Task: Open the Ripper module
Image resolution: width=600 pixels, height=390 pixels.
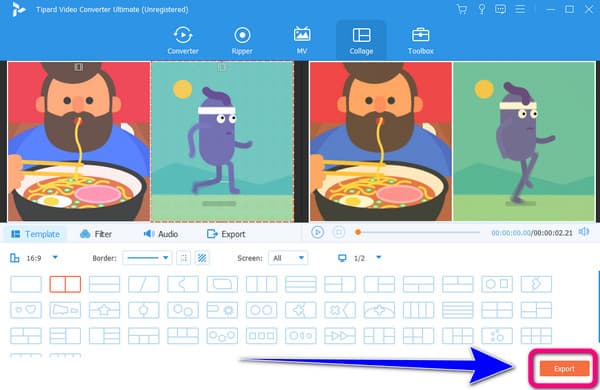Action: click(242, 41)
